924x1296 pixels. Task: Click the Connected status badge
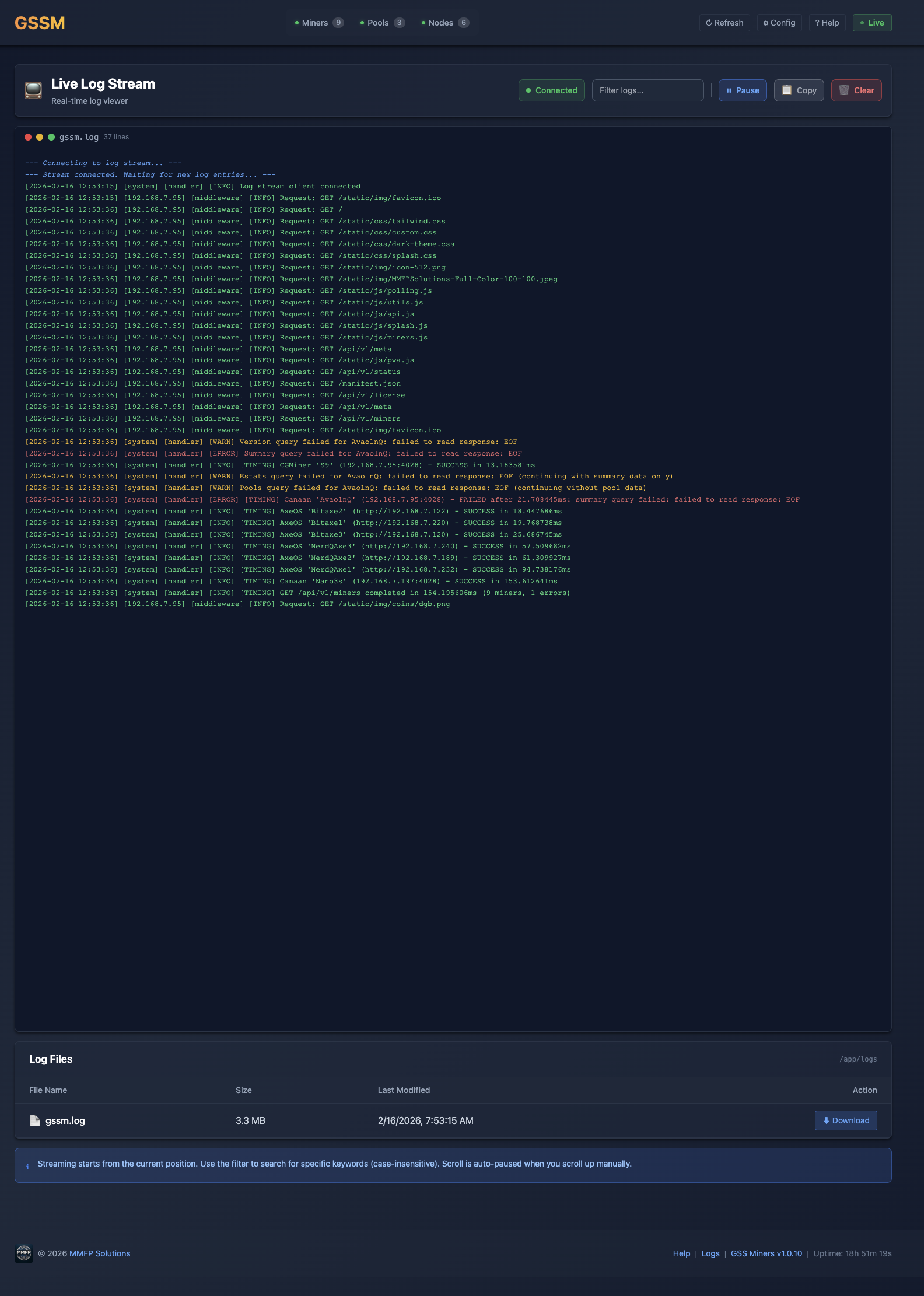coord(552,90)
